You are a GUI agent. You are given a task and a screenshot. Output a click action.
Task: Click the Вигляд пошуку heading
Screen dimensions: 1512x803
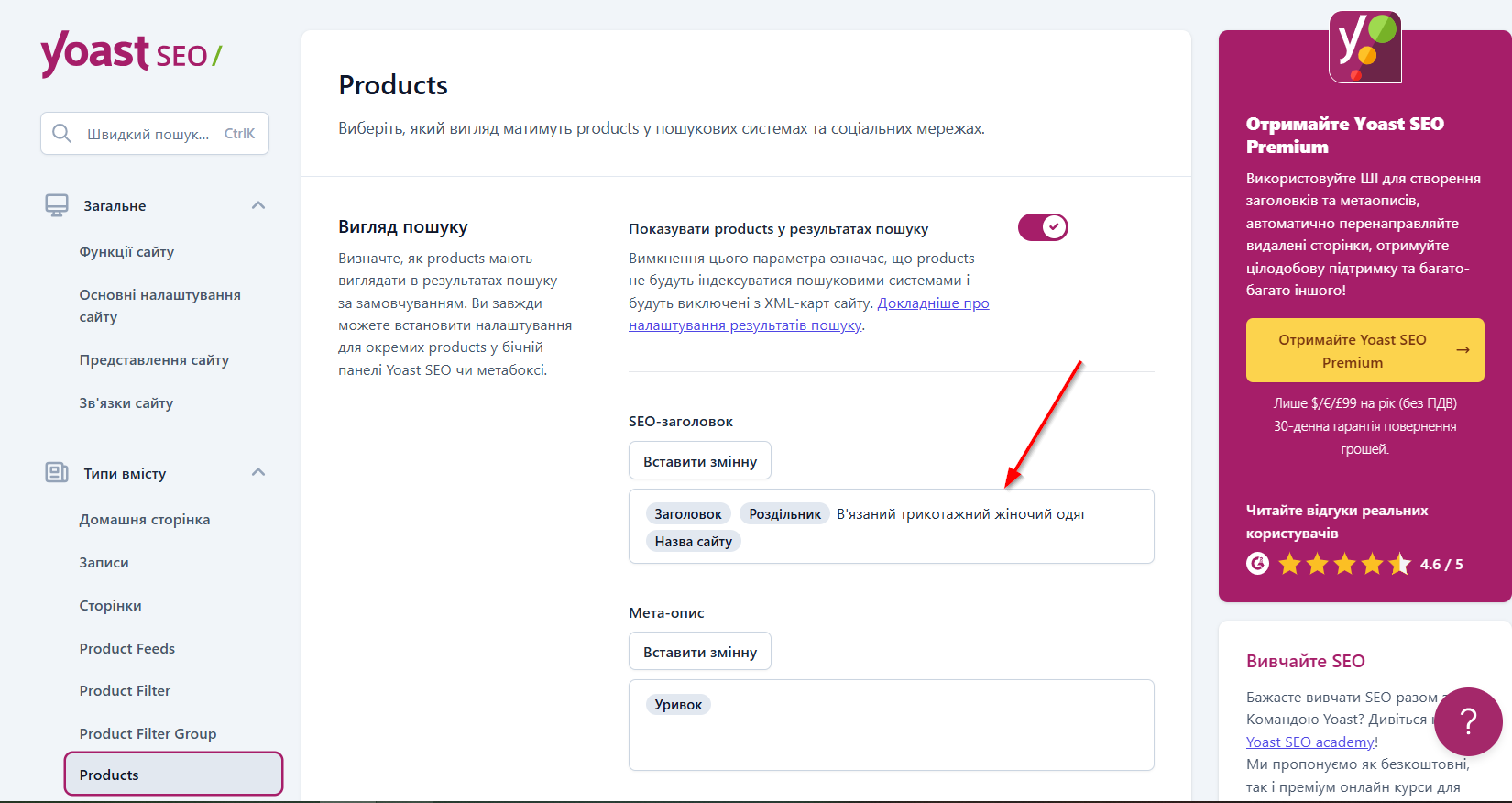pos(403,227)
